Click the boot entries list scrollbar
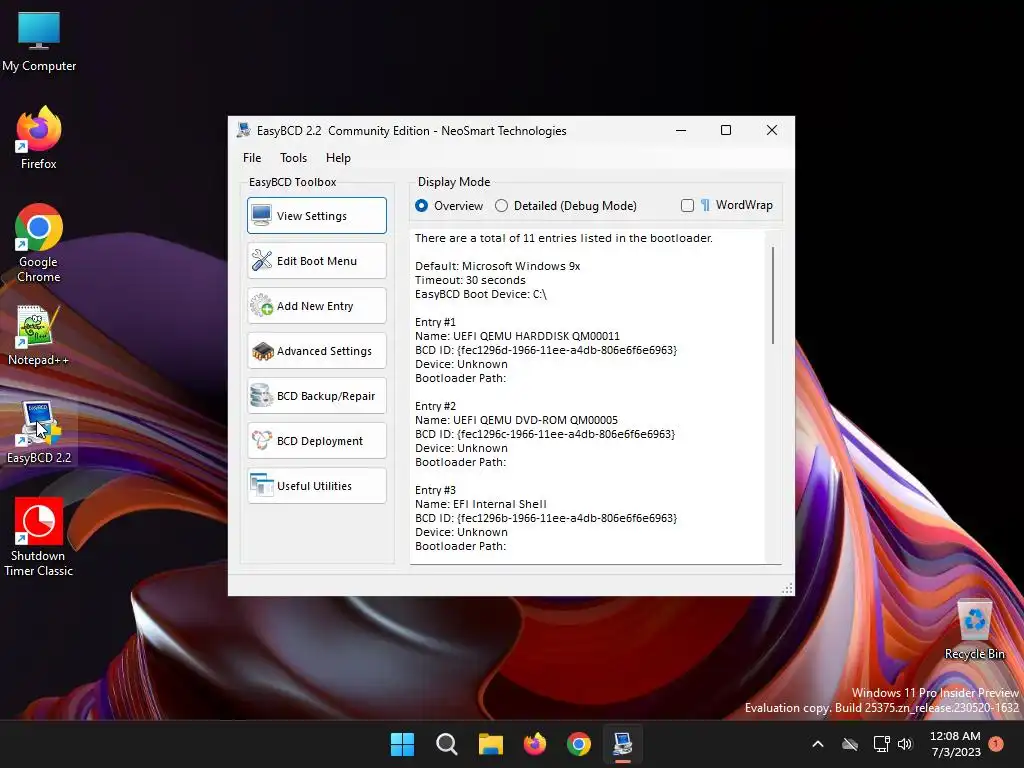1024x768 pixels. click(773, 295)
